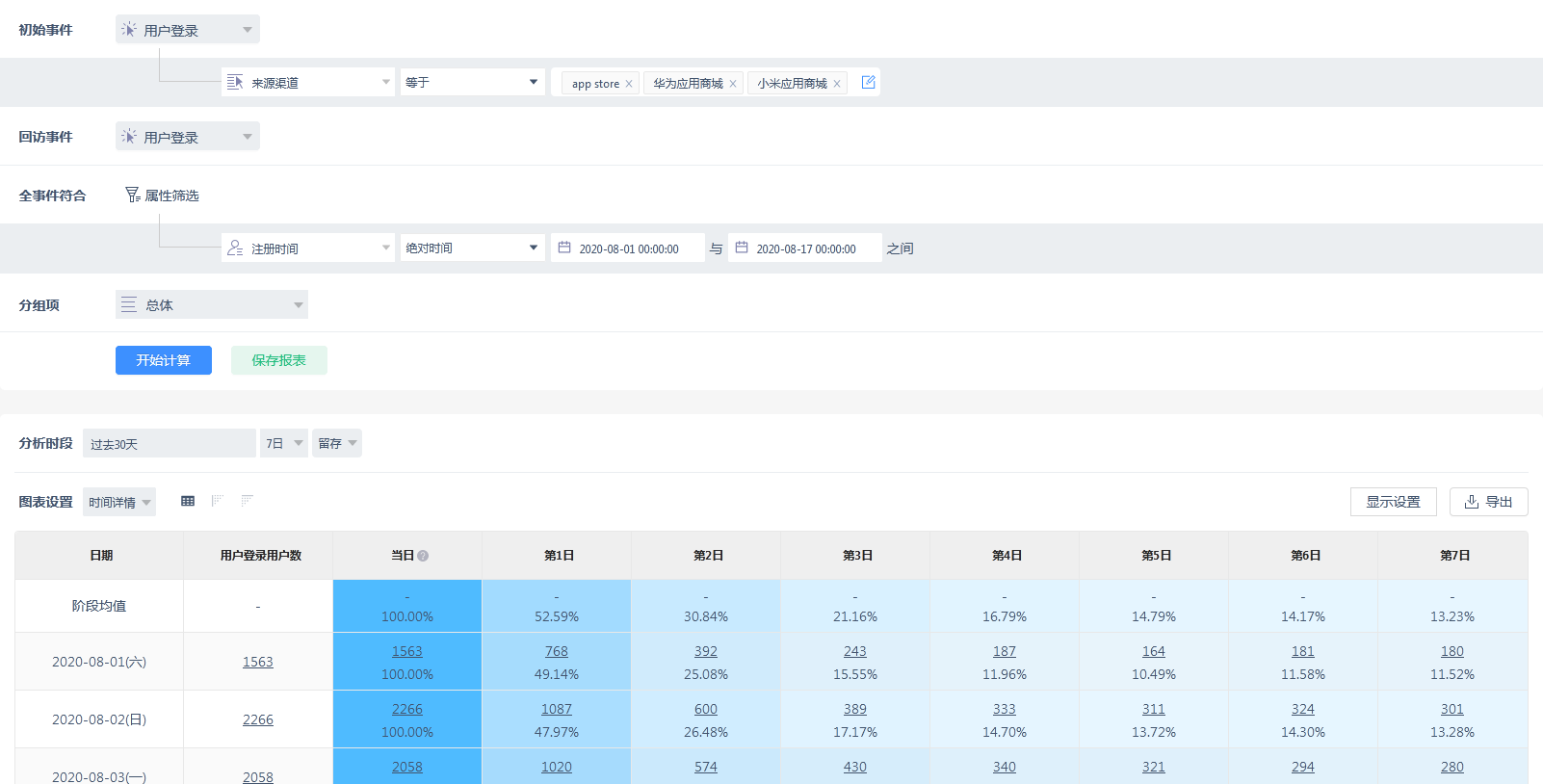Open the 等于 operator dropdown
The image size is (1543, 784).
click(x=473, y=83)
